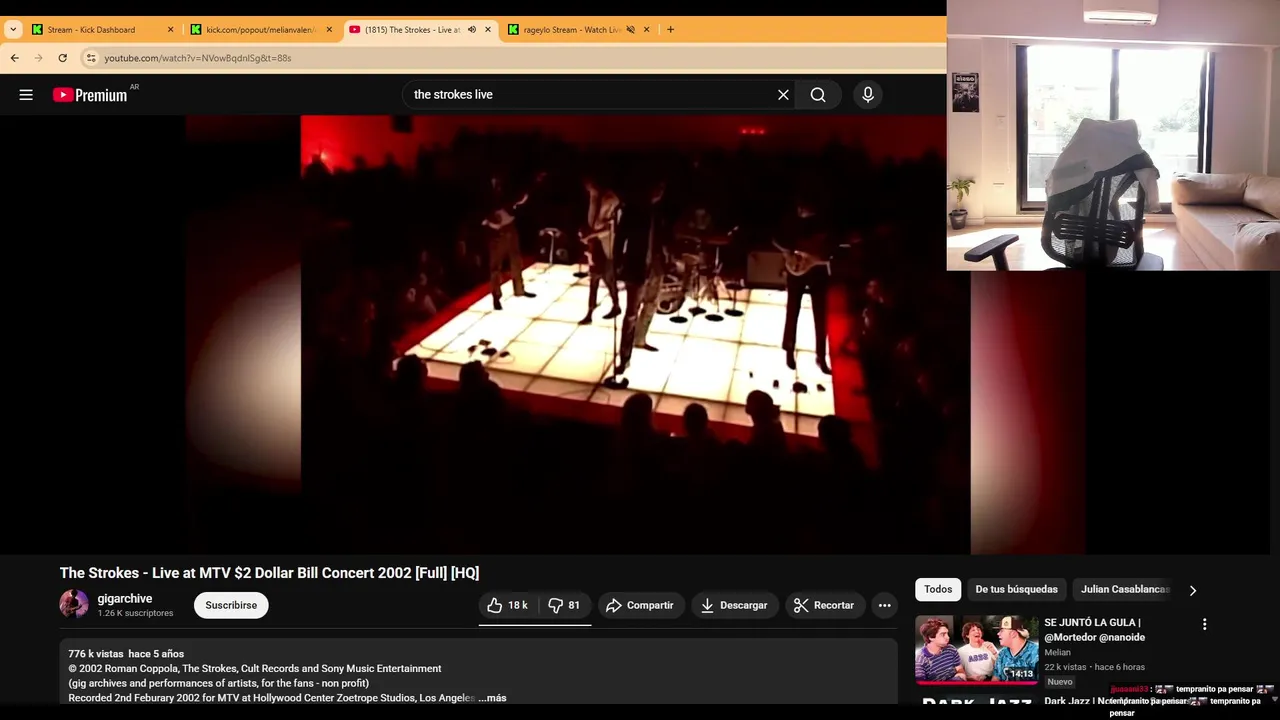The image size is (1280, 720).
Task: Switch to The Strokes YouTube tab
Action: point(412,30)
